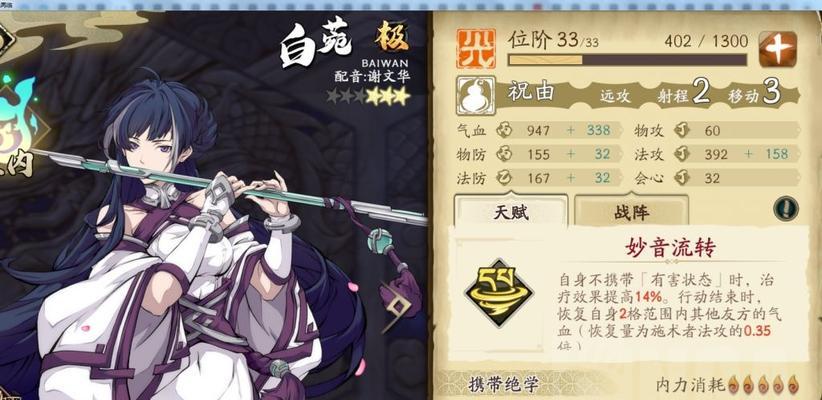
Task: Click the 妙音流转 talent skill icon
Action: coord(499,292)
